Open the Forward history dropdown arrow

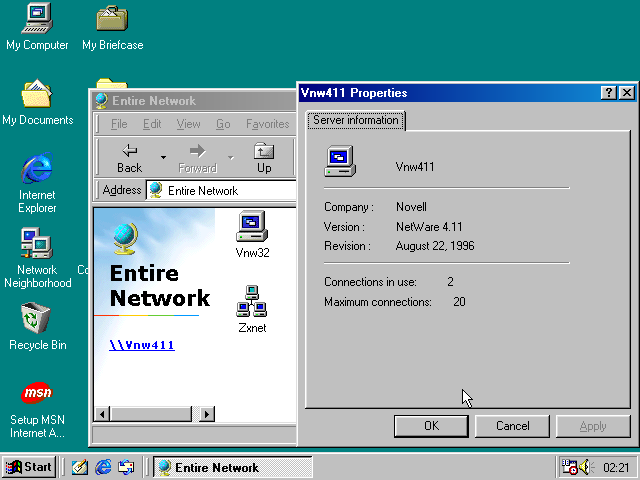pyautogui.click(x=231, y=158)
